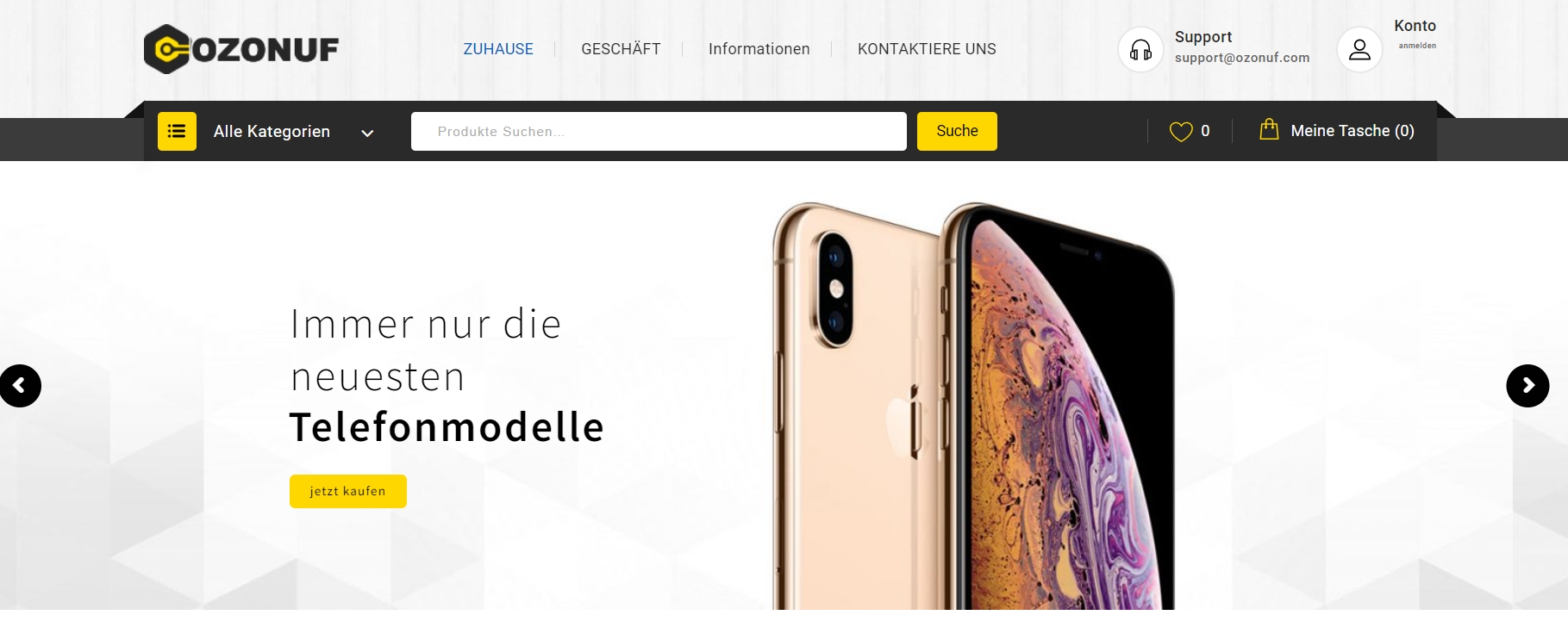Go to KONTAKTIERE UNS page
This screenshot has width=1568, height=640.
pyautogui.click(x=927, y=49)
